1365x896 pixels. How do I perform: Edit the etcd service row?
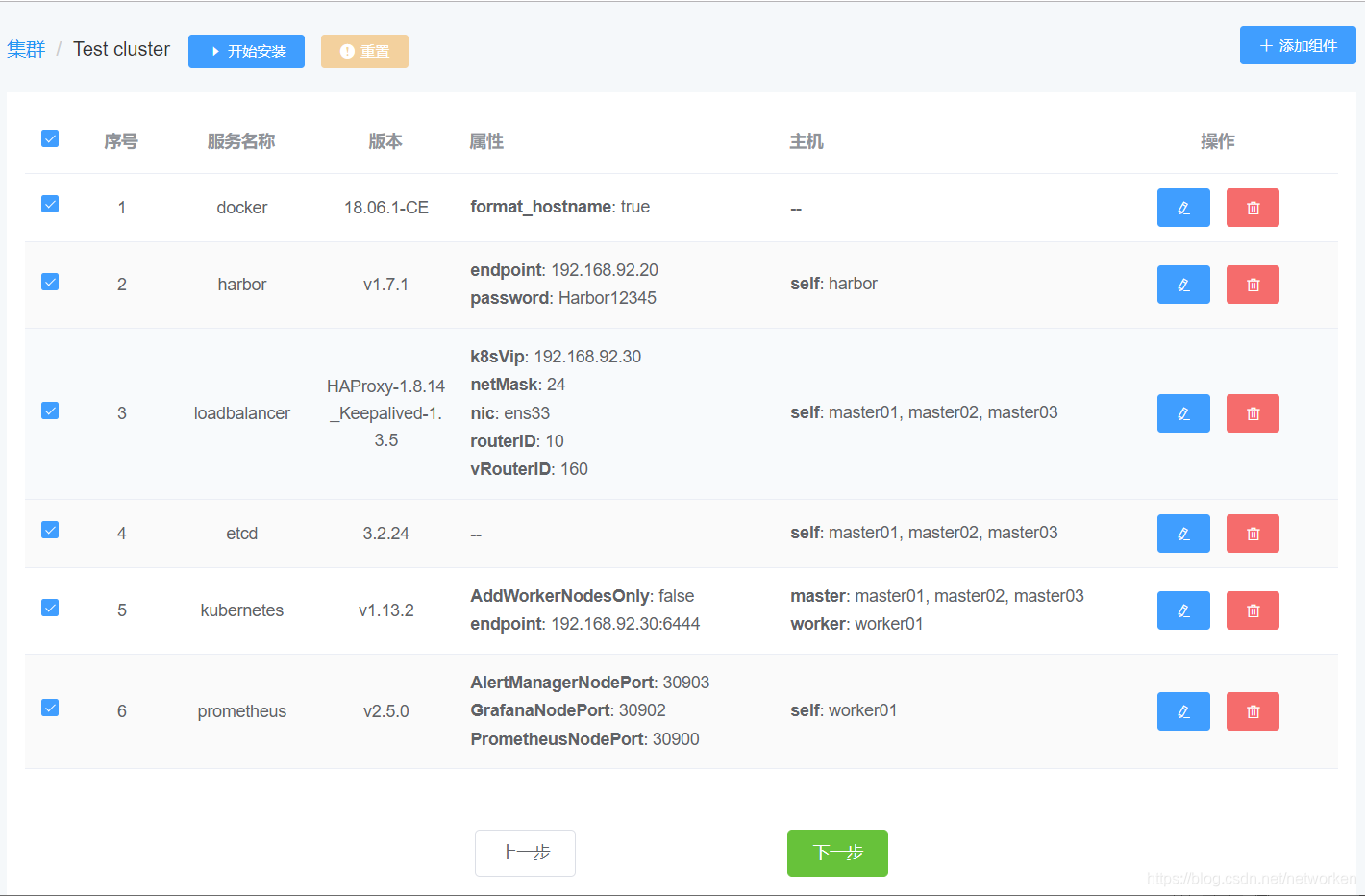coord(1183,534)
